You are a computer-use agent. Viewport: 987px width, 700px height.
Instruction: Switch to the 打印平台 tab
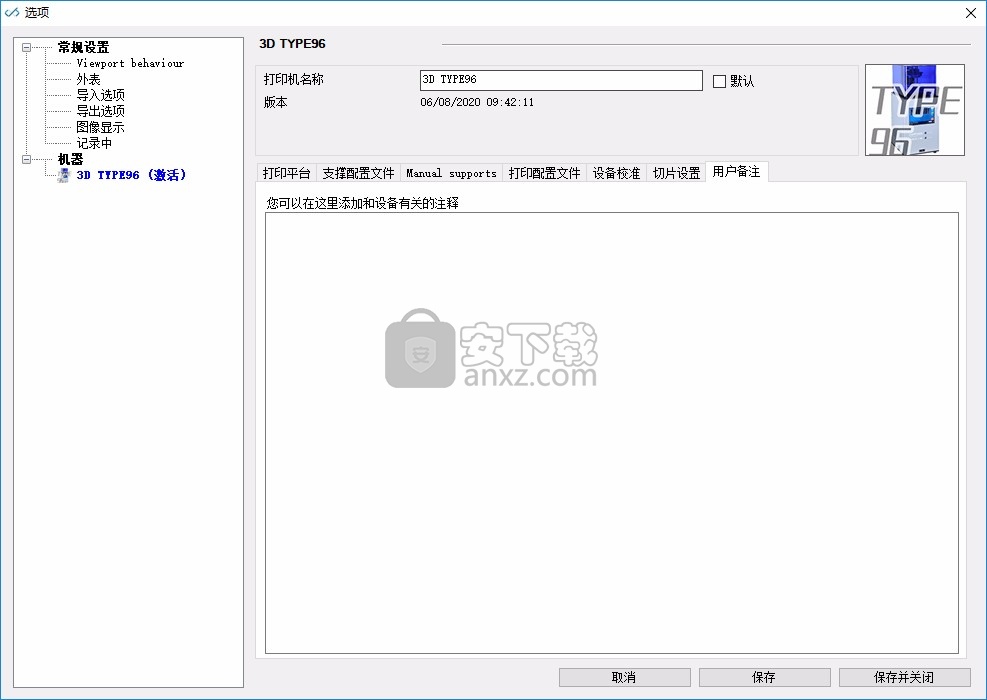coord(286,173)
